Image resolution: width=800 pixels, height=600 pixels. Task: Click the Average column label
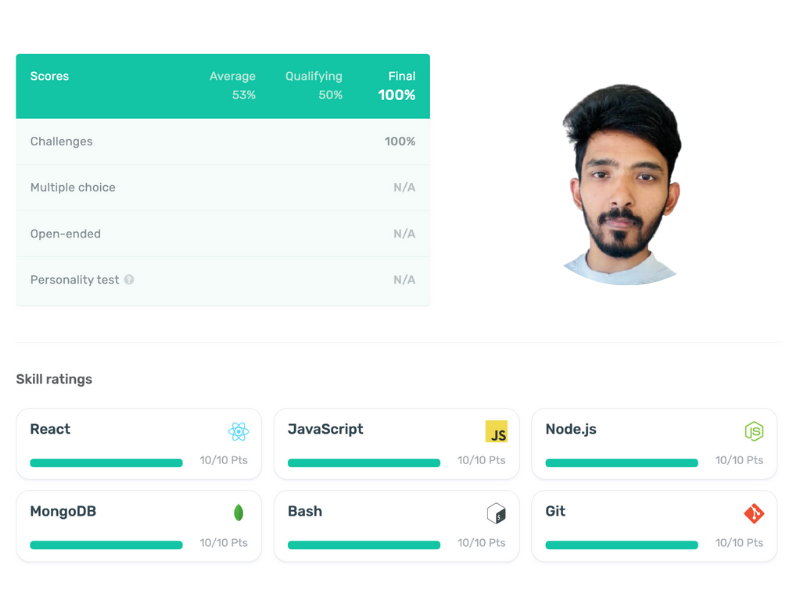(232, 76)
